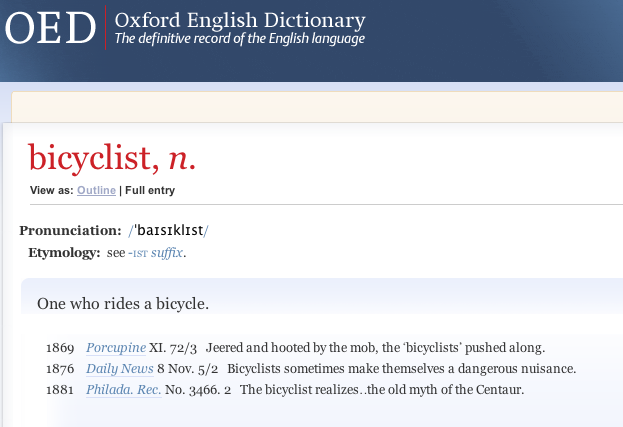Click the IPA transcription ˈbaɪsɪklɪst
Image resolution: width=623 pixels, height=427 pixels.
coord(168,230)
